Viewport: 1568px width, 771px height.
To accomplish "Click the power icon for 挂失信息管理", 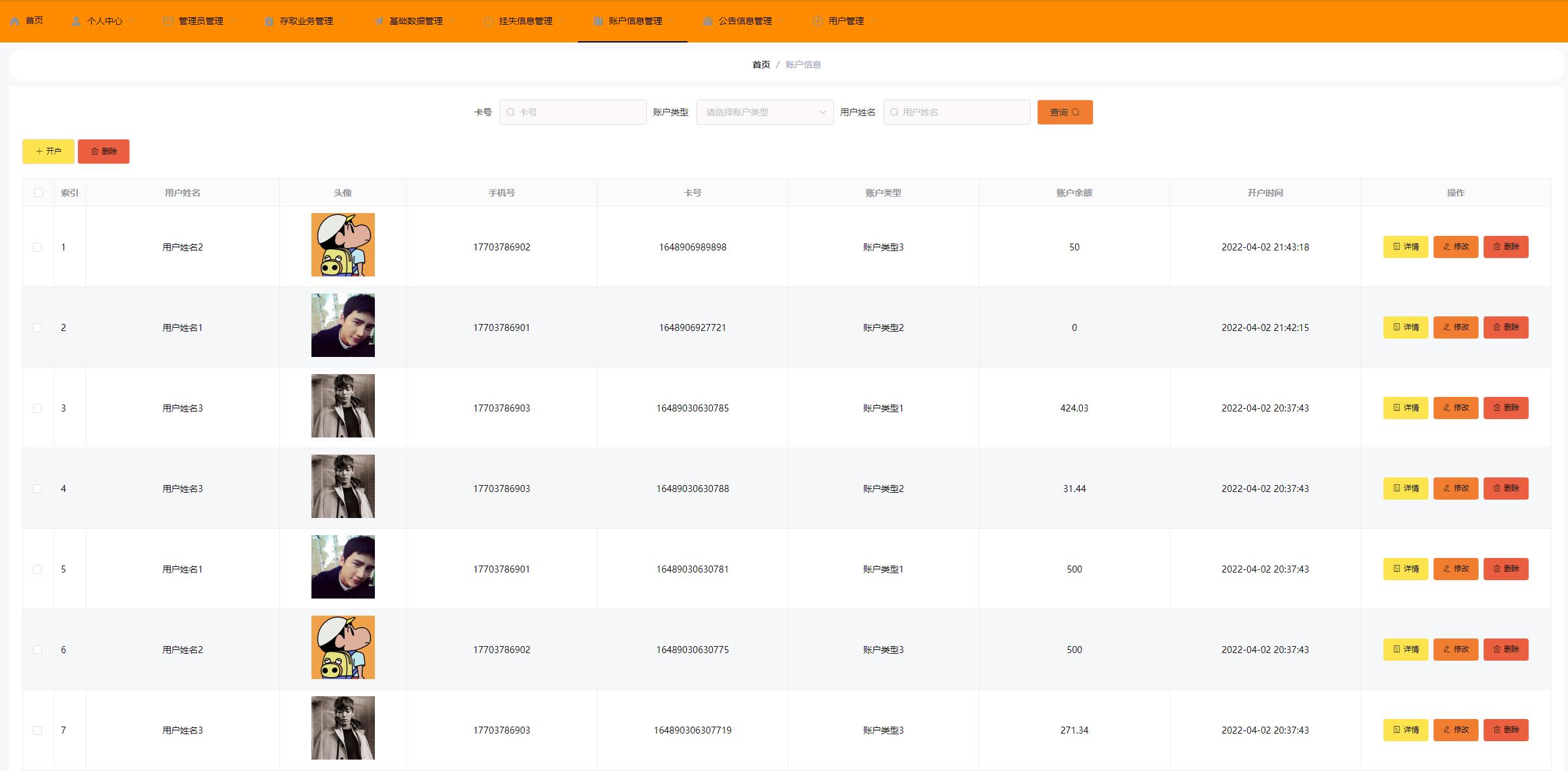I will tap(488, 21).
